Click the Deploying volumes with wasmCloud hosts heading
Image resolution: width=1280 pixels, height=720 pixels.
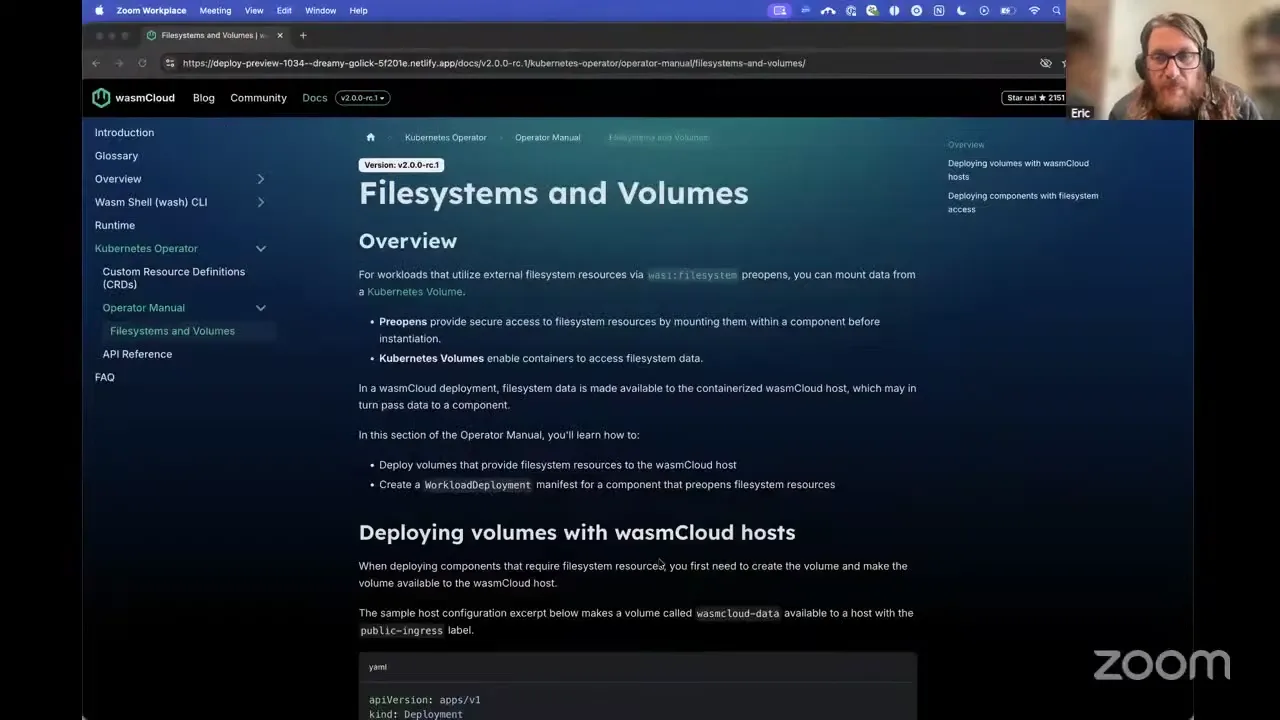click(577, 532)
